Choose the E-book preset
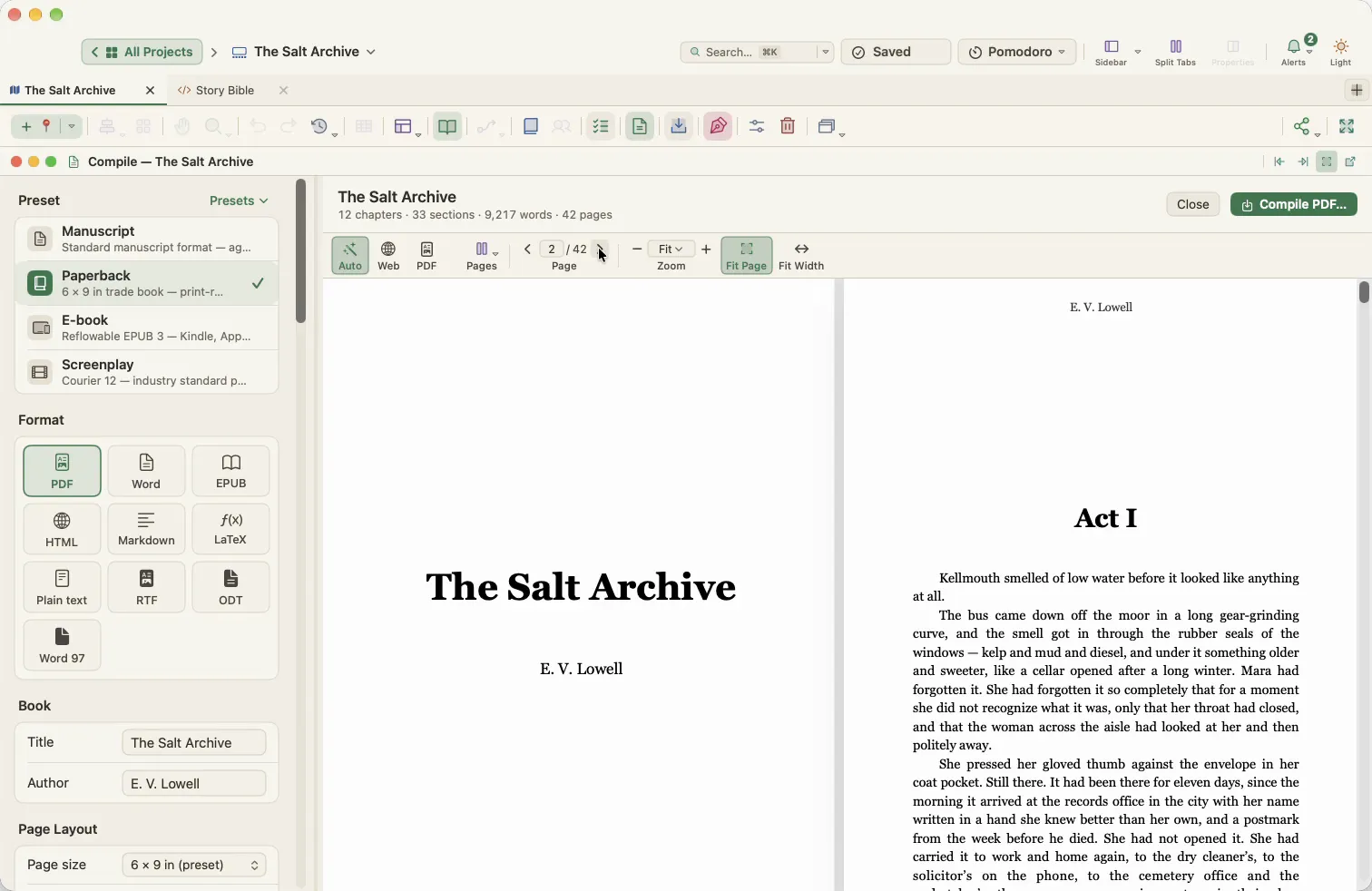This screenshot has height=891, width=1372. 146,328
